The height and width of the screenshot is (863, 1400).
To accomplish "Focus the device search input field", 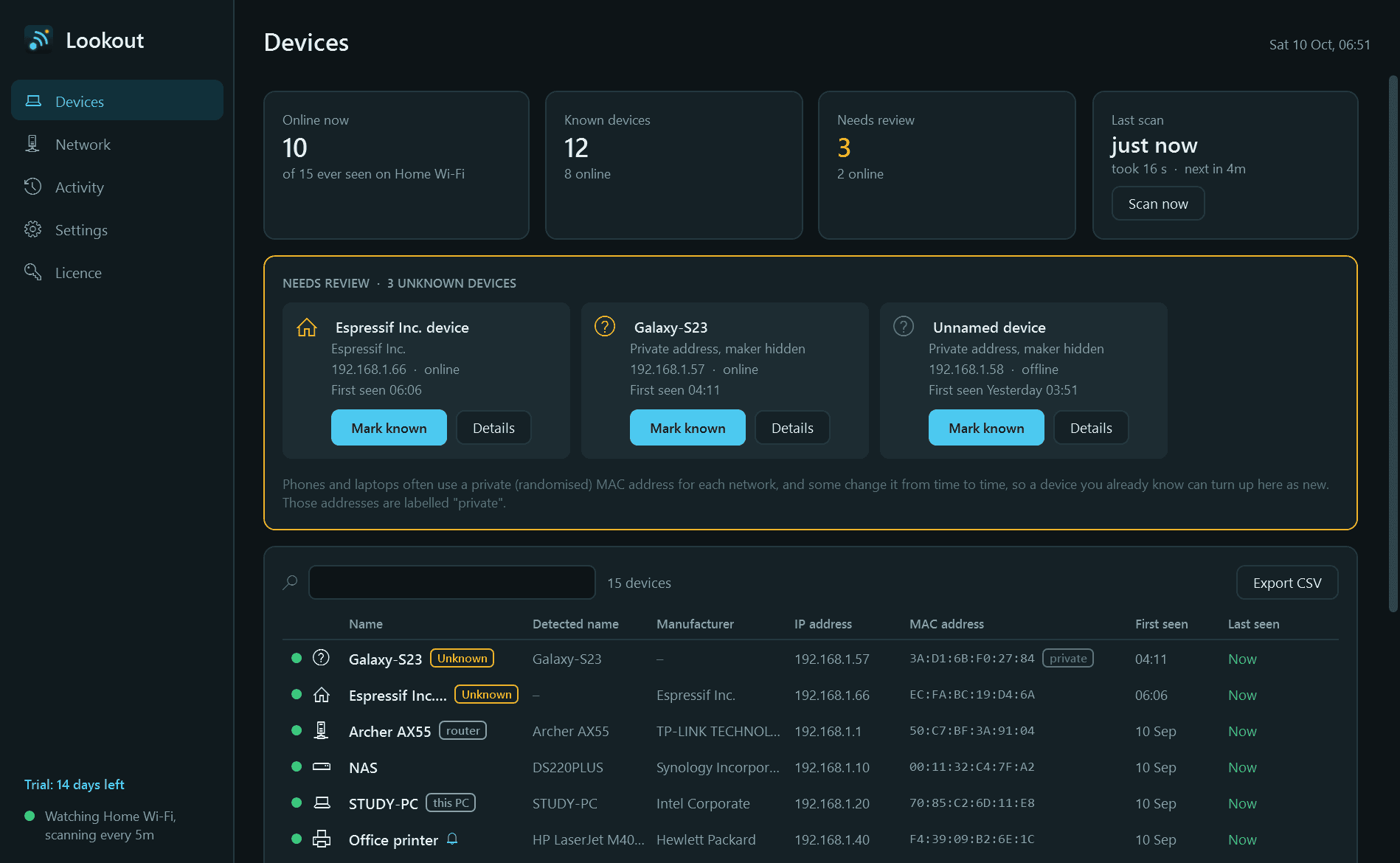I will 452,583.
